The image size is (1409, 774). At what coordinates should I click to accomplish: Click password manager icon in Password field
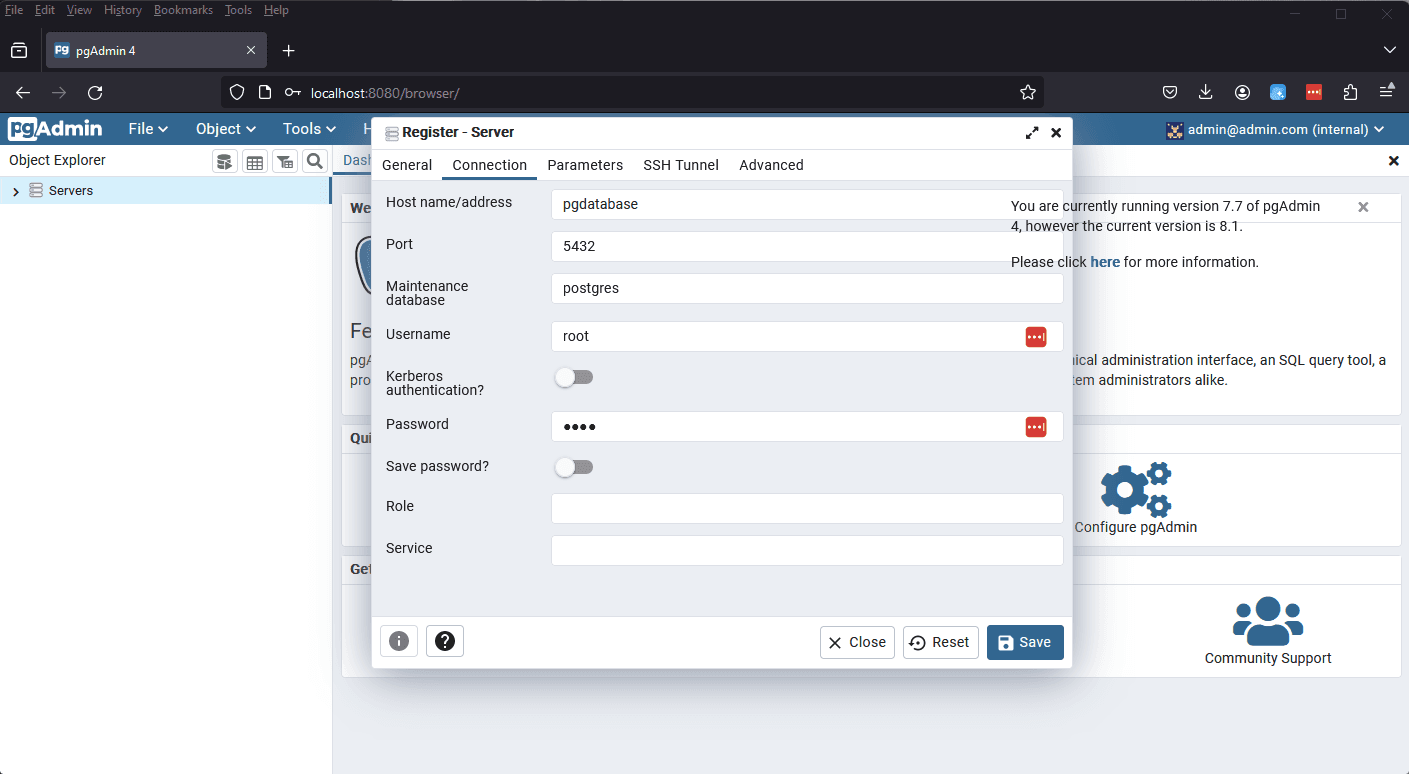point(1036,427)
